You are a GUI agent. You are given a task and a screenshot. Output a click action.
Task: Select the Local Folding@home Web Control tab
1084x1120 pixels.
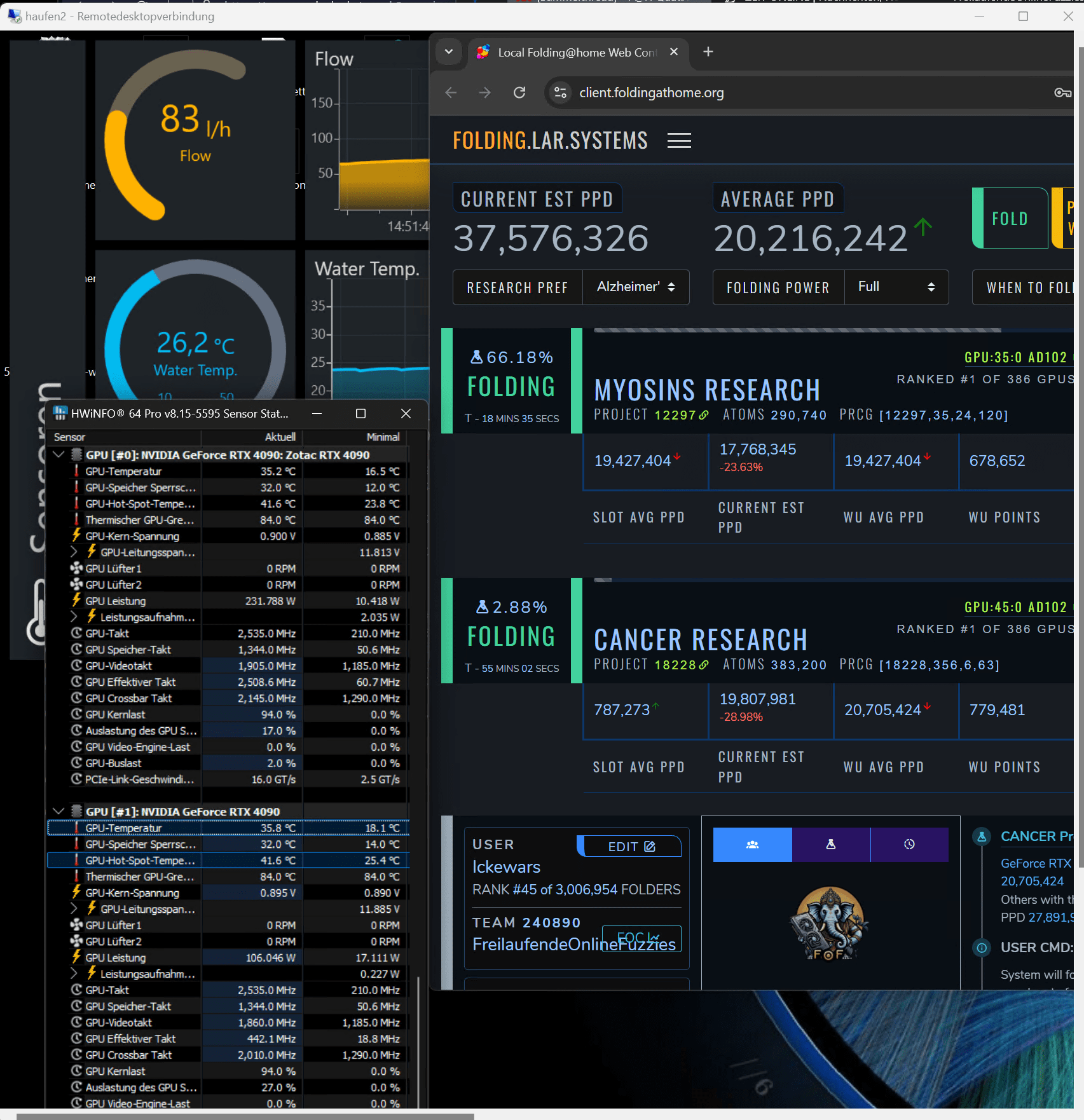coord(578,52)
